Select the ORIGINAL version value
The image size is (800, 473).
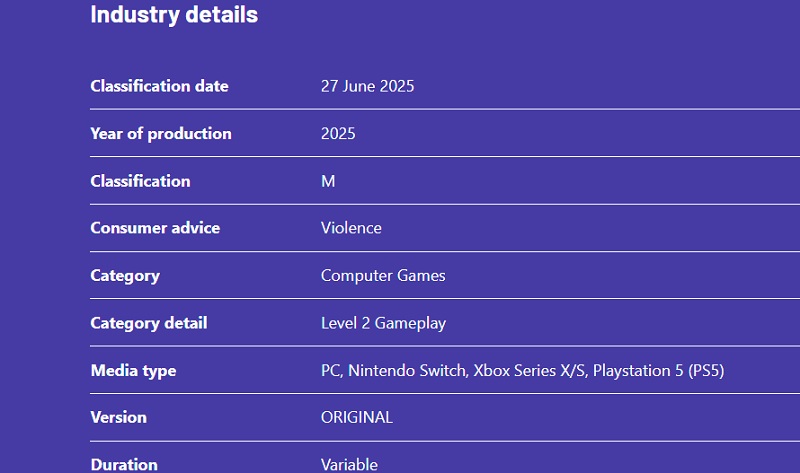tap(357, 418)
